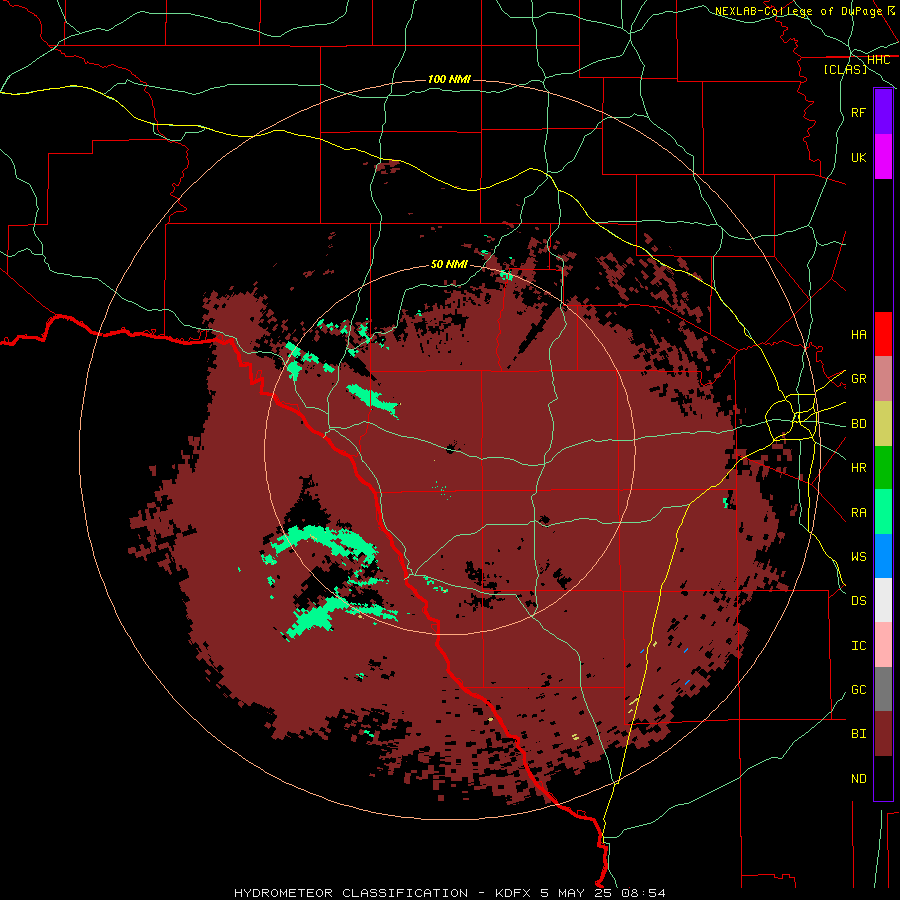Click the blue WS legend swatch

pyautogui.click(x=883, y=556)
